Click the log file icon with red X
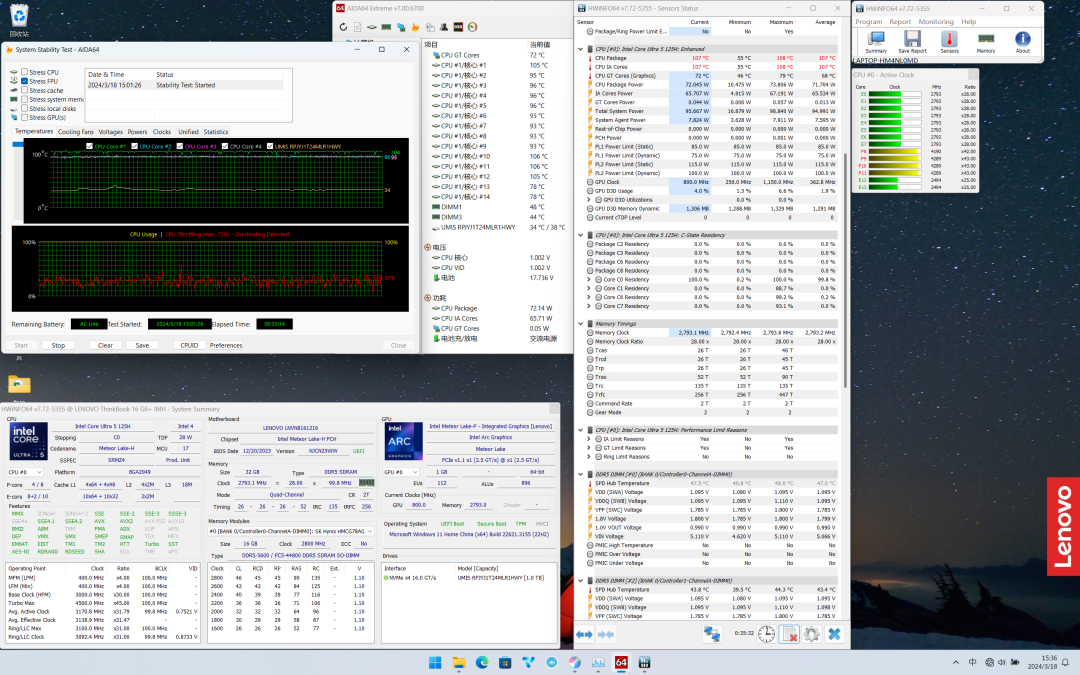Screen dimensions: 1080x675 pos(789,634)
